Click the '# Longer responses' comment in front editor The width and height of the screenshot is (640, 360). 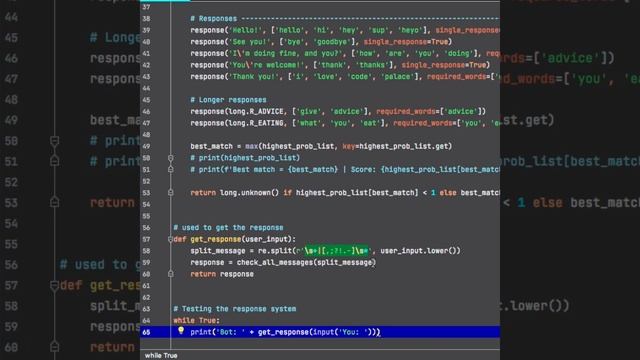pyautogui.click(x=228, y=100)
